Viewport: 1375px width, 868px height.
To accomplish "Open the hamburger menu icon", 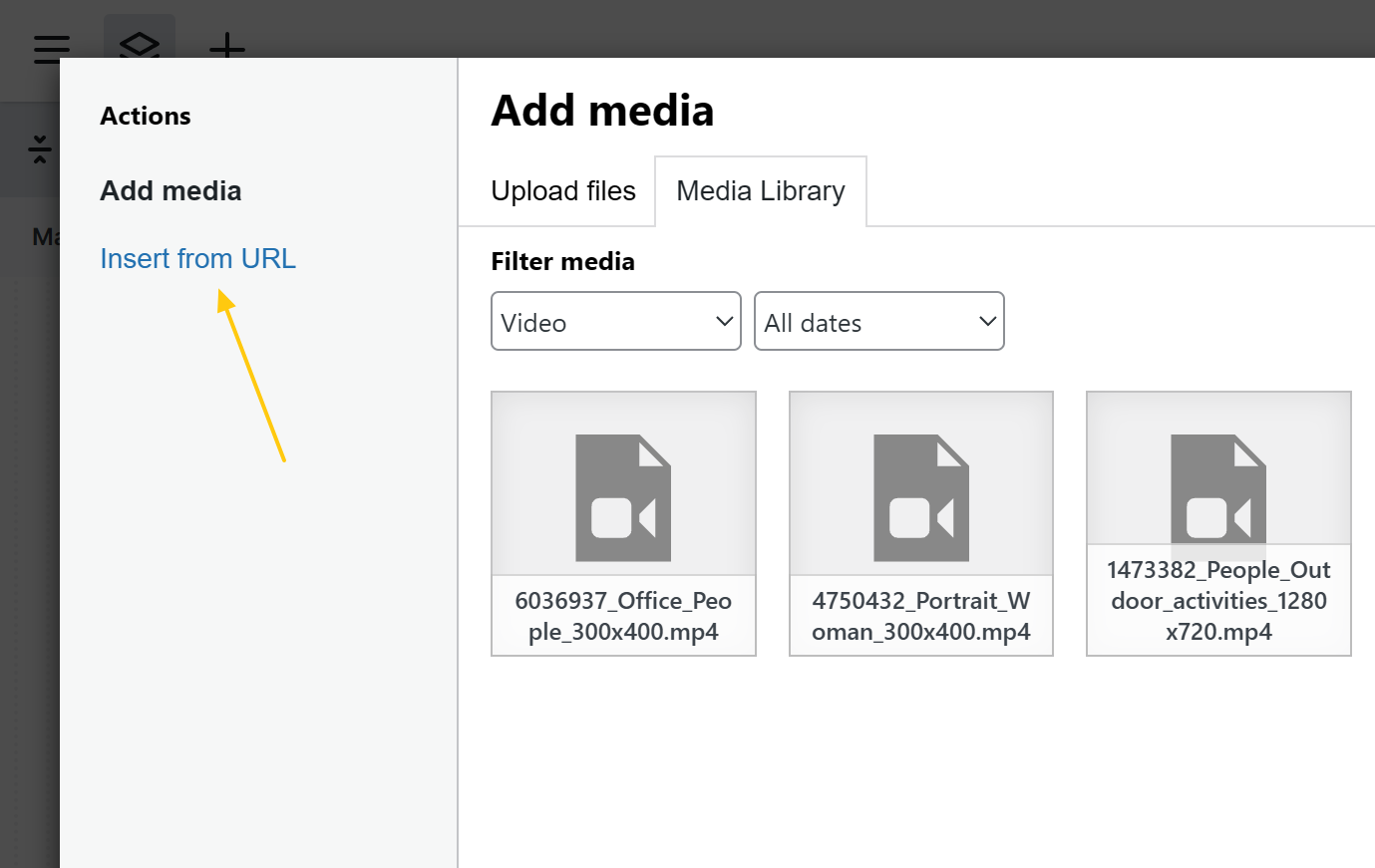I will click(x=51, y=47).
